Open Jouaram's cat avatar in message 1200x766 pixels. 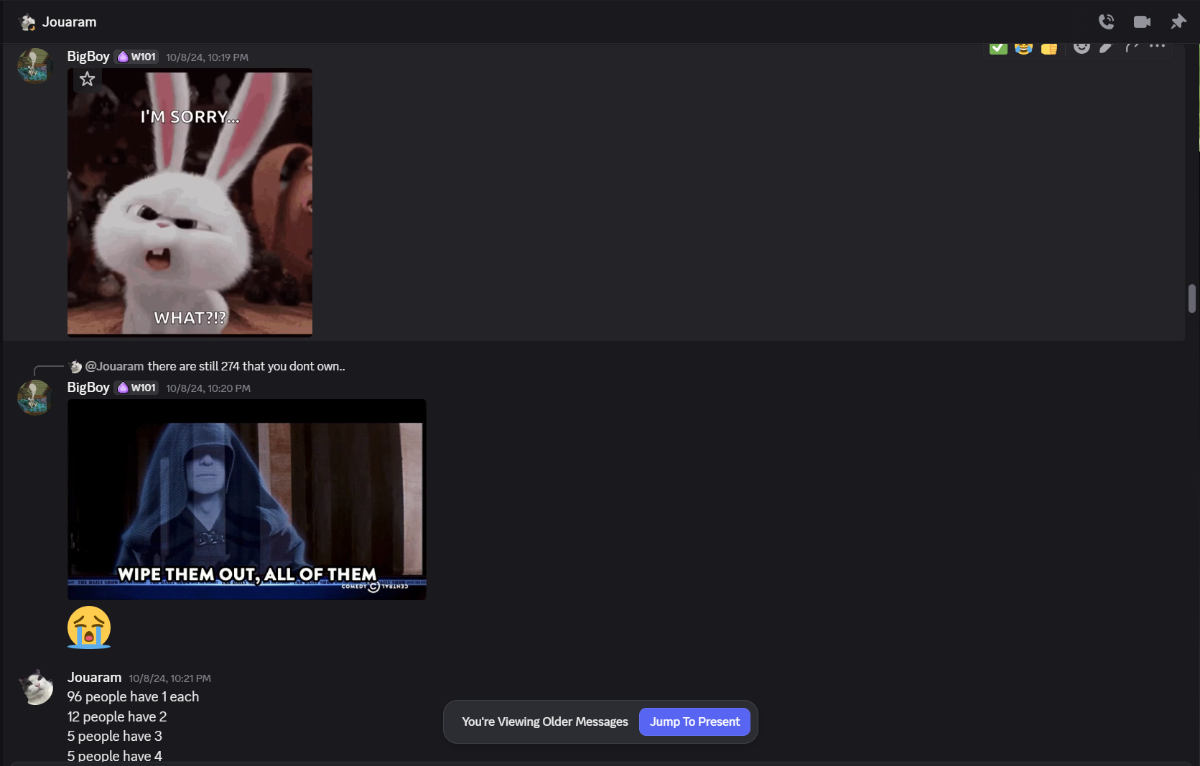point(35,687)
